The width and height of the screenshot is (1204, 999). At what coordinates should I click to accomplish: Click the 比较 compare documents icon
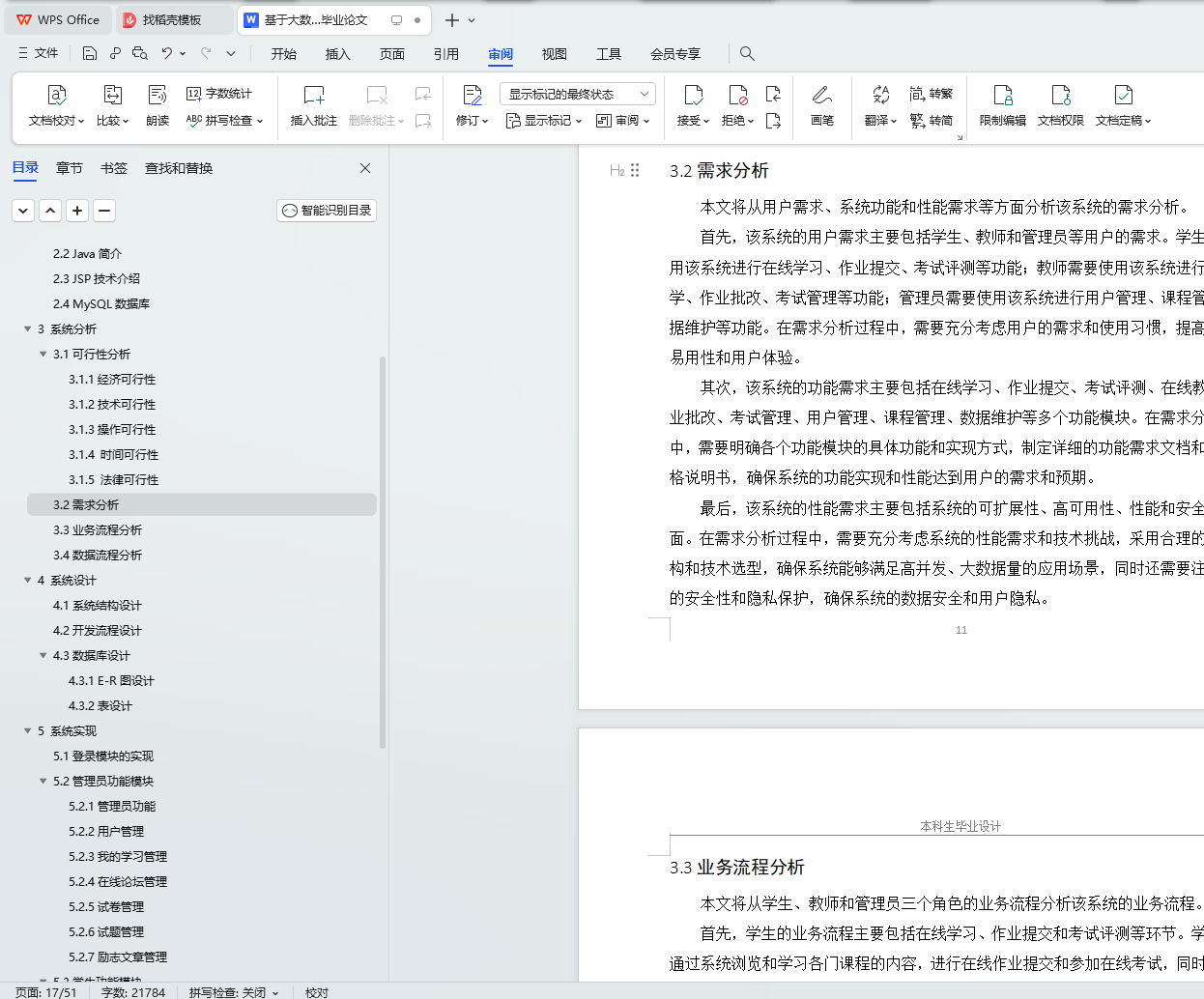pos(112,95)
